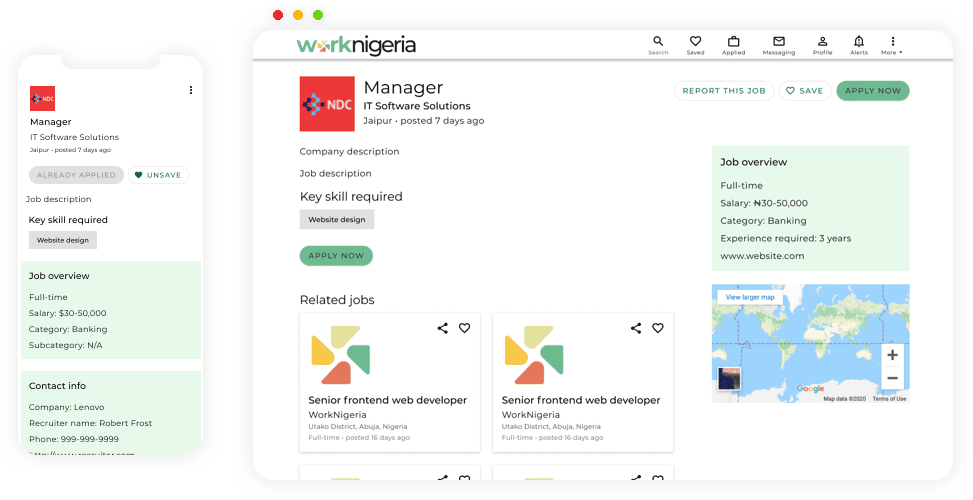Click the View larger map link
This screenshot has width=973, height=500.
(750, 297)
